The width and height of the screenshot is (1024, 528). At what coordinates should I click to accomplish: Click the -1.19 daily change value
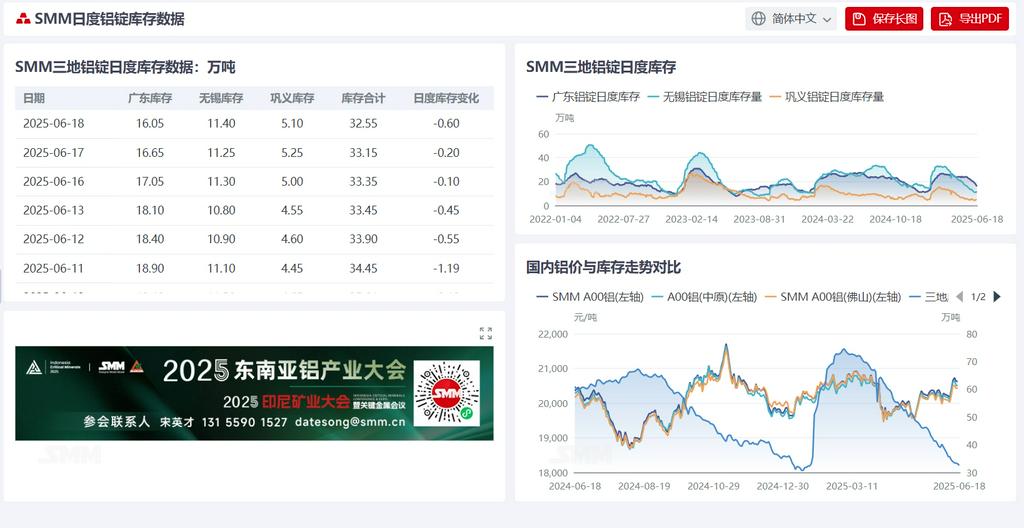(446, 268)
